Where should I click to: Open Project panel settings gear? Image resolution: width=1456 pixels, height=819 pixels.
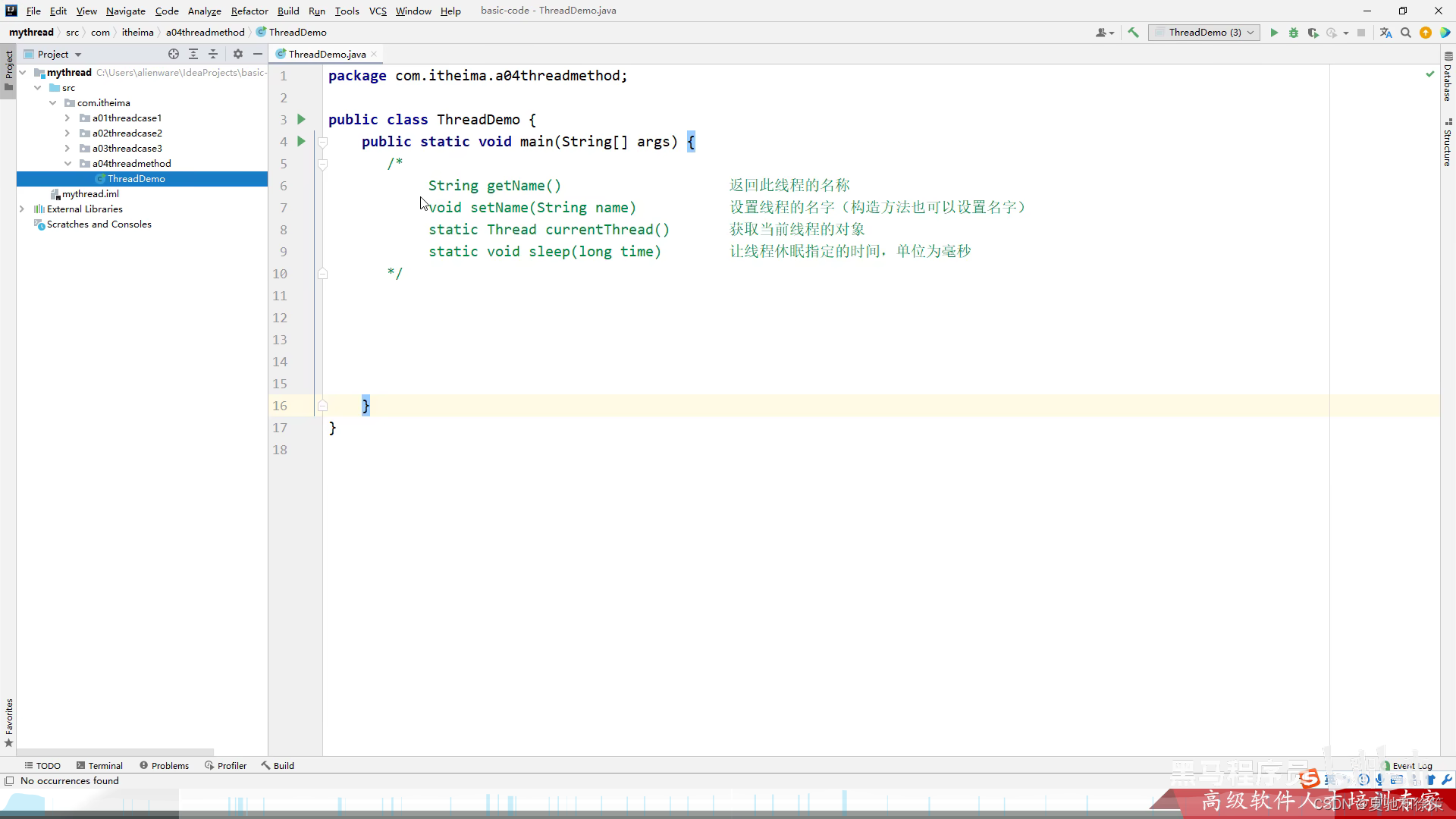[x=237, y=54]
